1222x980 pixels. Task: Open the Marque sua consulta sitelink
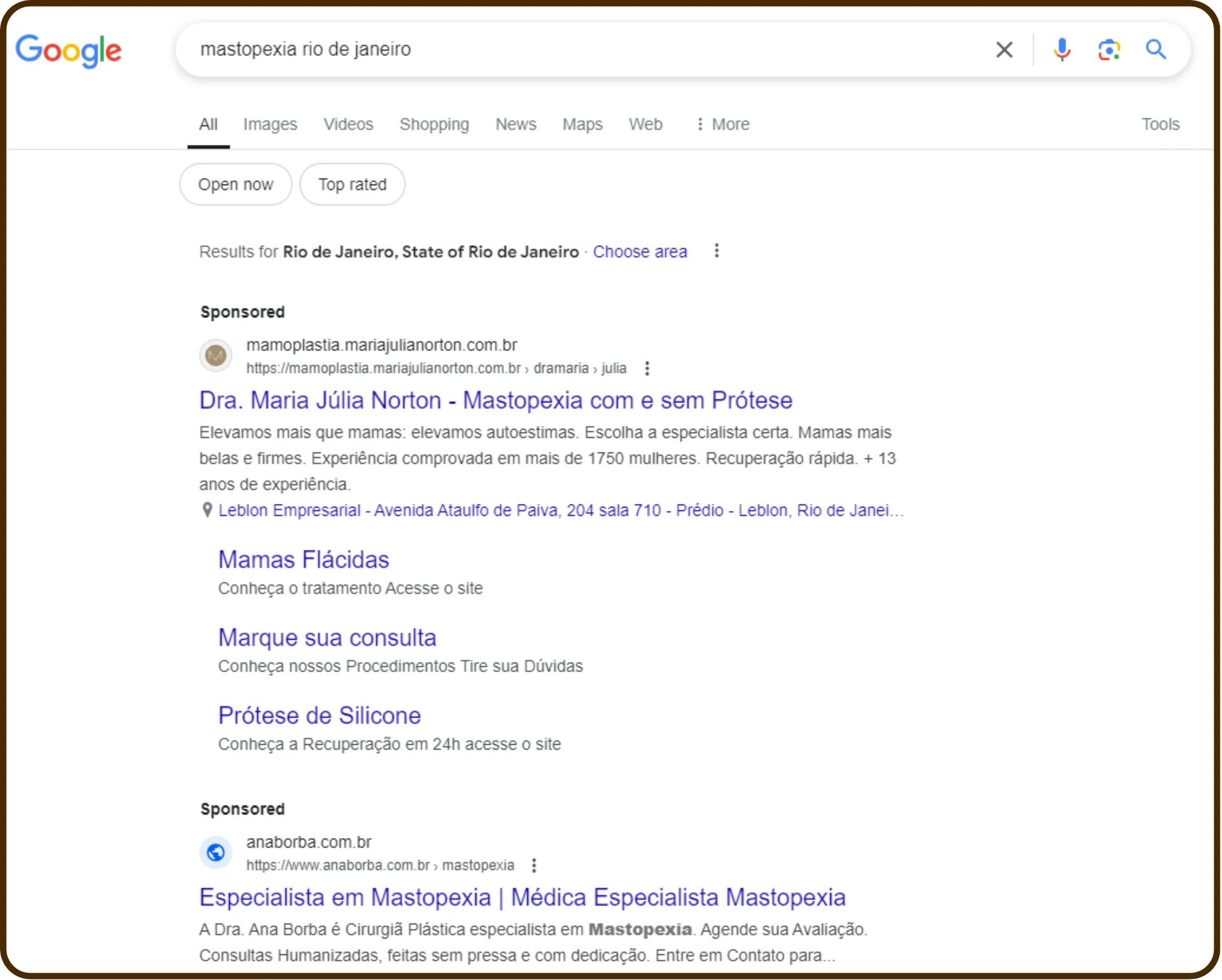click(x=327, y=638)
